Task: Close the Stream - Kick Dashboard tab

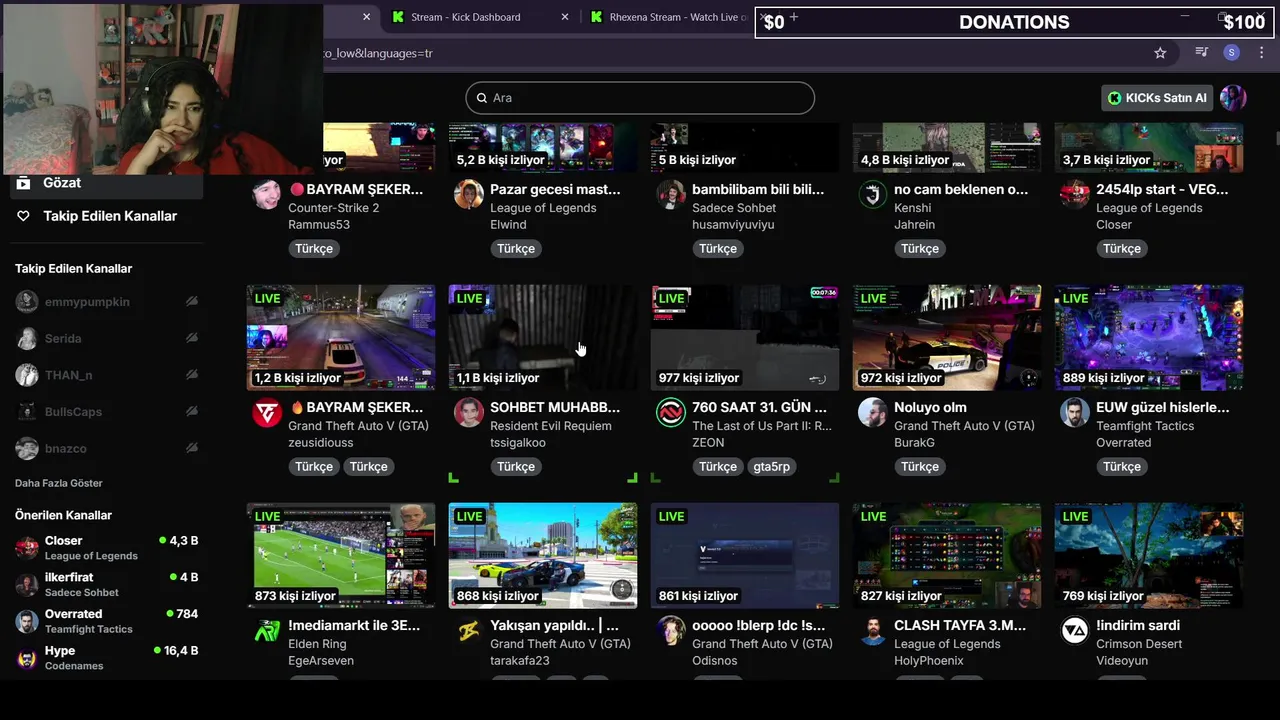Action: [565, 17]
